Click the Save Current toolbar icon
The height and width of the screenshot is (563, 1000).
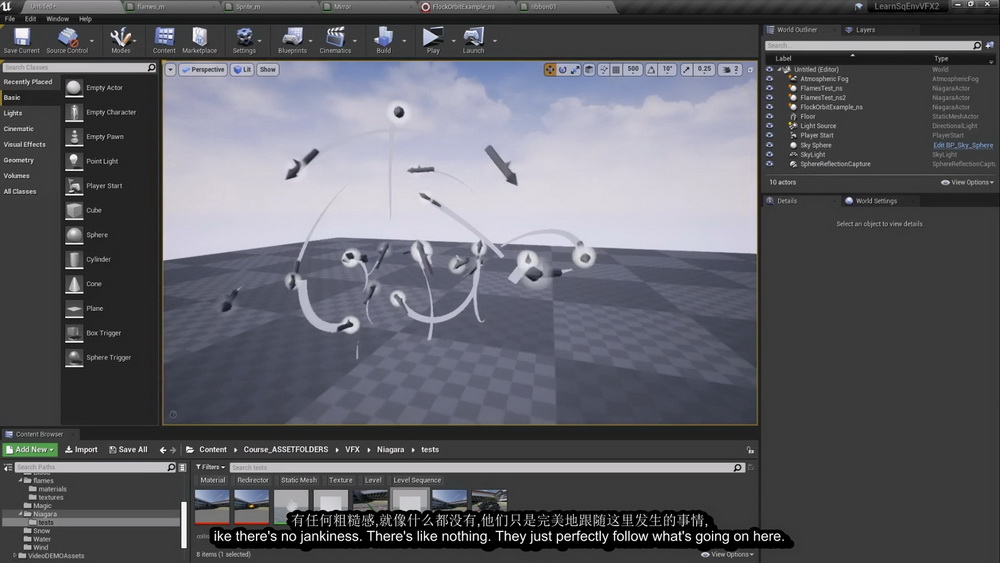coord(22,40)
